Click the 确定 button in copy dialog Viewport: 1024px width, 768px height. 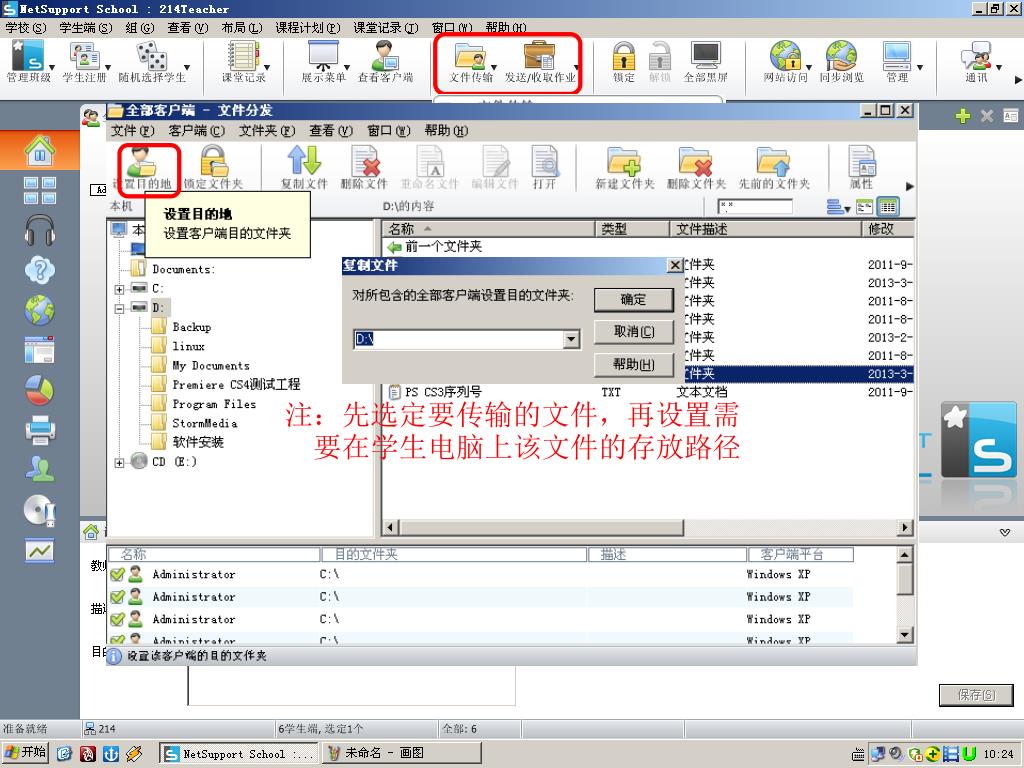pyautogui.click(x=633, y=300)
